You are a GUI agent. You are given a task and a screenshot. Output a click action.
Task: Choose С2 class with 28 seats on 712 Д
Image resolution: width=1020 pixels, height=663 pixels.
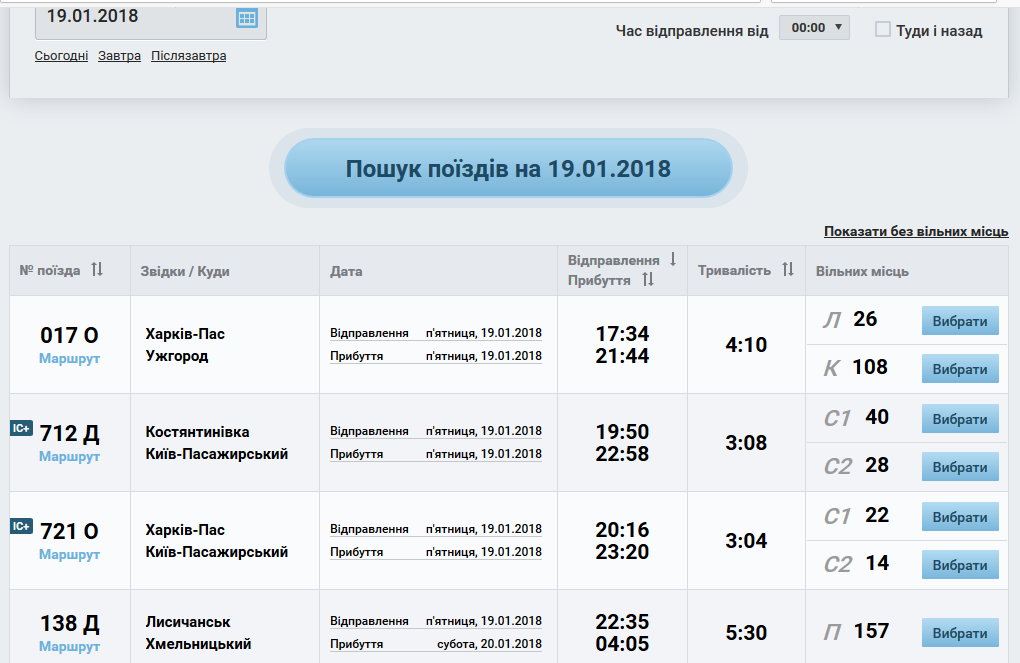959,467
